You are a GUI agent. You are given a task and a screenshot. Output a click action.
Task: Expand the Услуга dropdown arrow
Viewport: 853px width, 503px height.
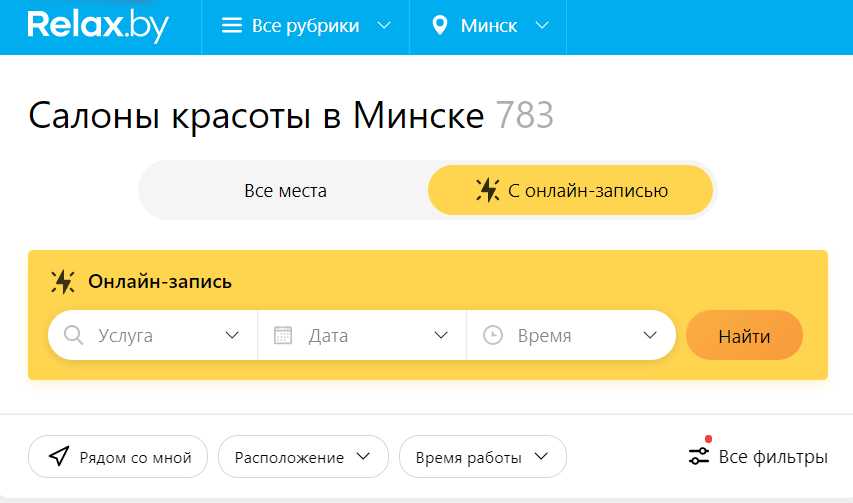232,335
